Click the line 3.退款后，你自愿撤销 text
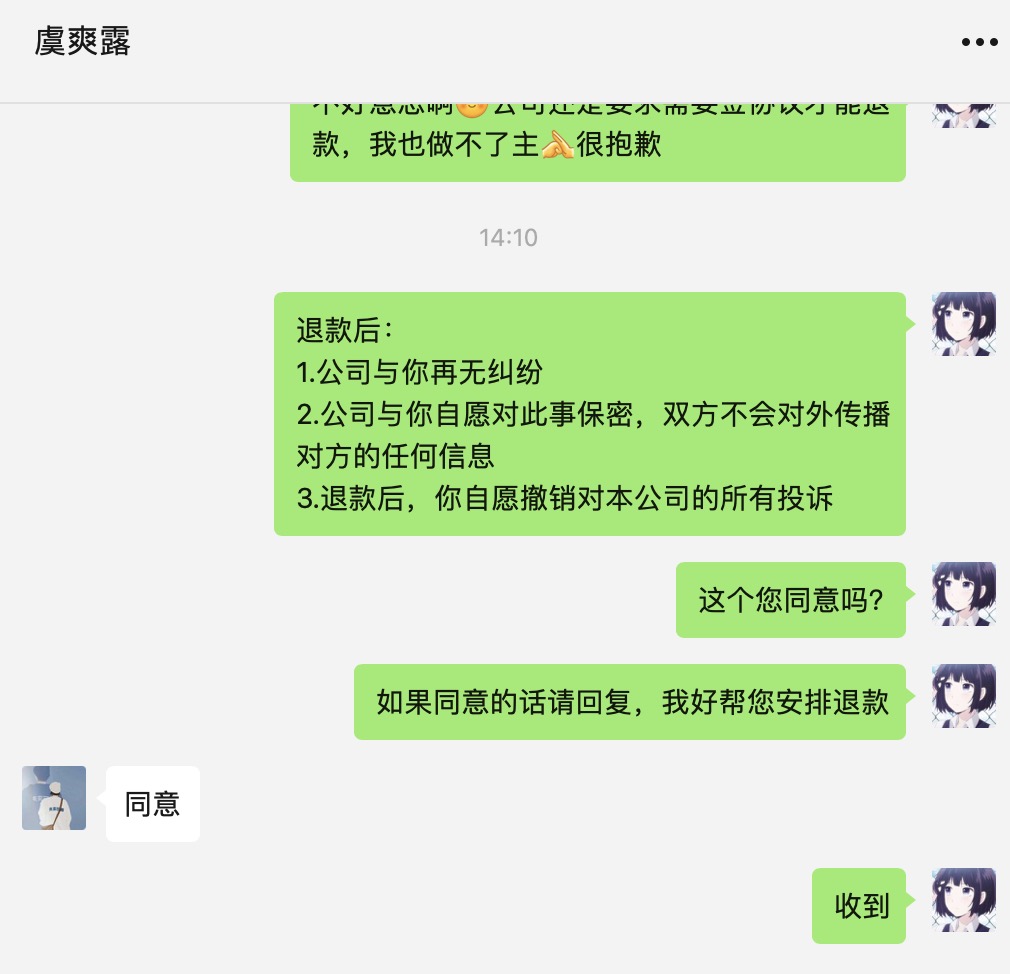The height and width of the screenshot is (974, 1010). pyautogui.click(x=564, y=498)
